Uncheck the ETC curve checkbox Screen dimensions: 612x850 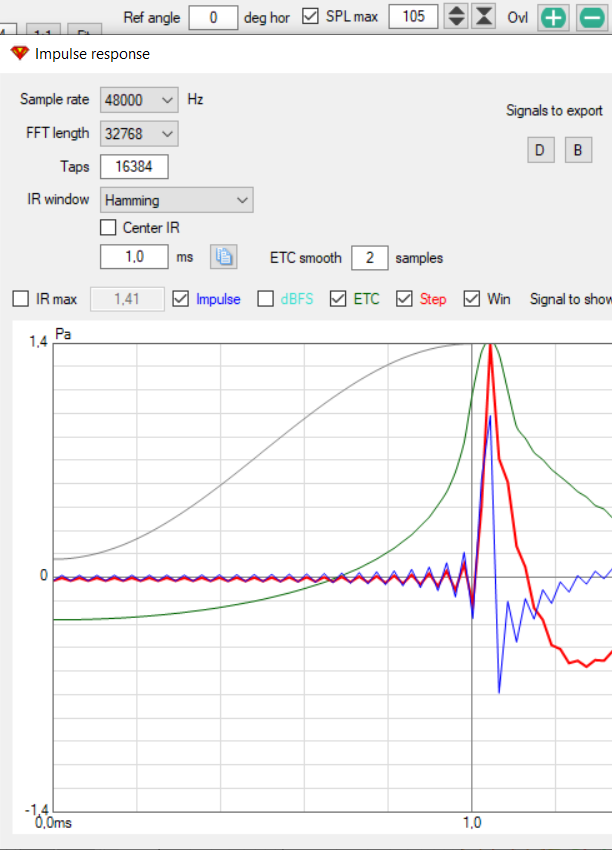(338, 299)
